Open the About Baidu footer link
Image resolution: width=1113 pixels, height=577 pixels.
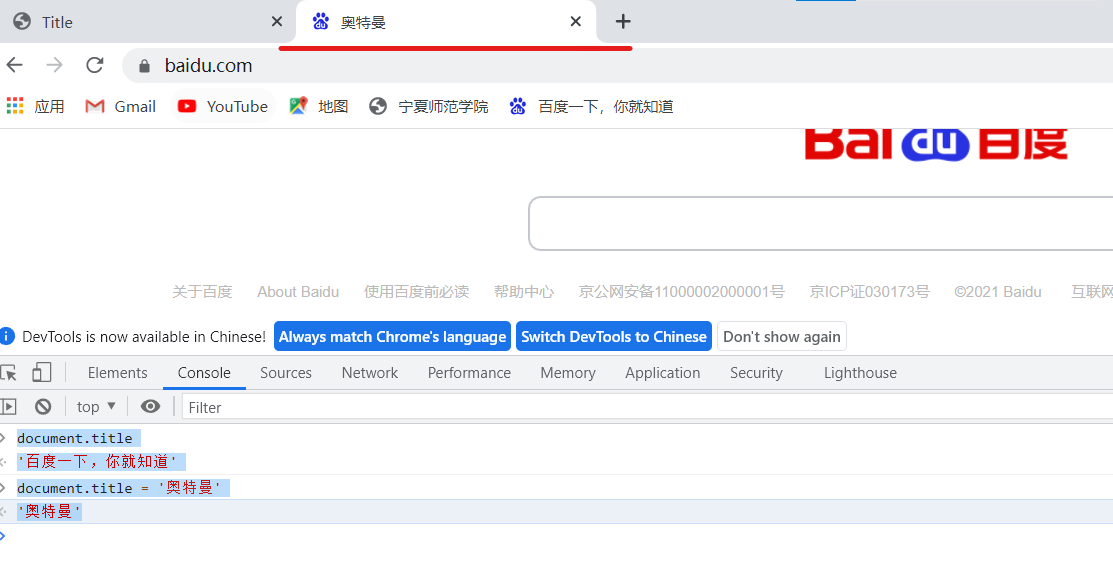coord(298,292)
